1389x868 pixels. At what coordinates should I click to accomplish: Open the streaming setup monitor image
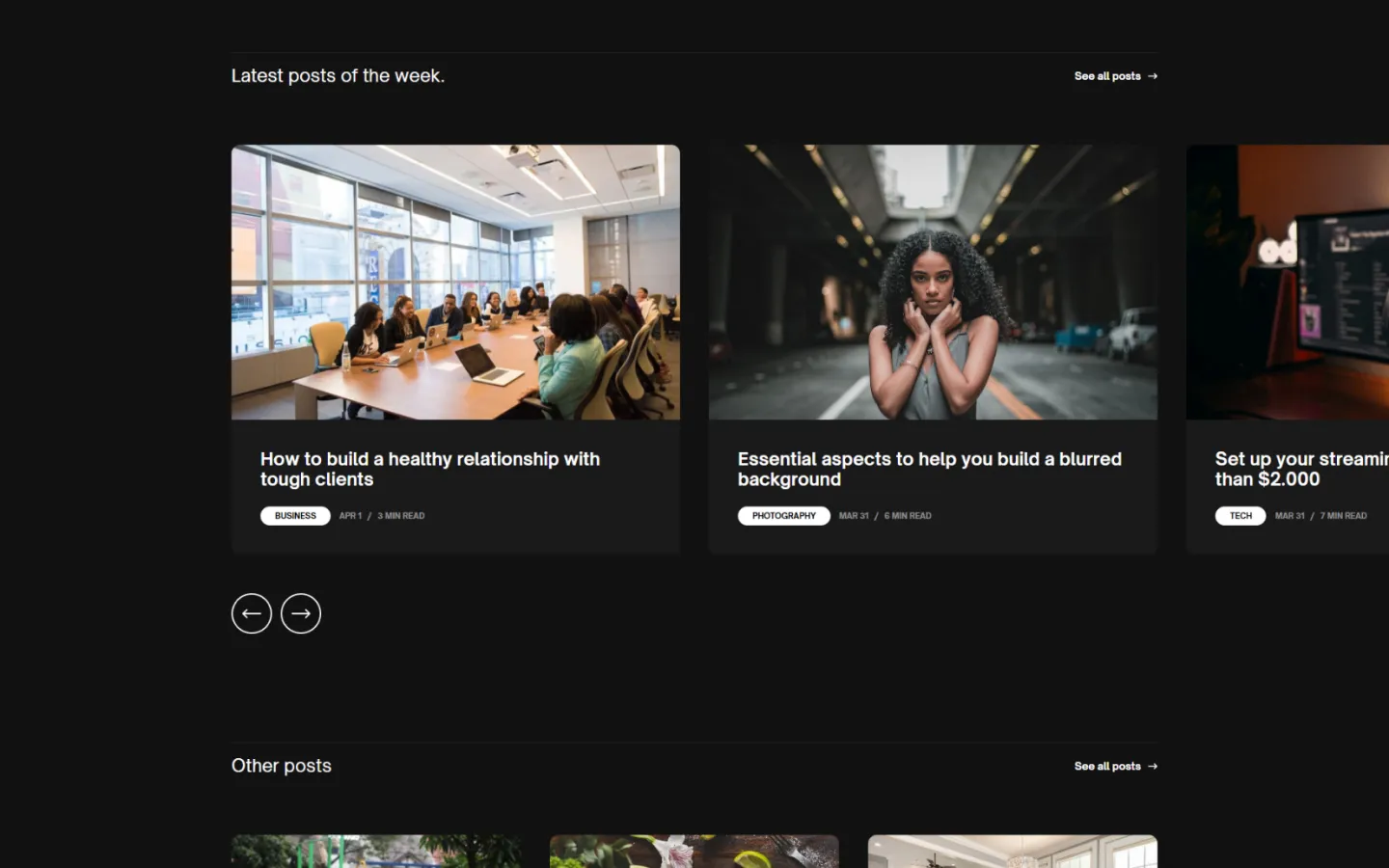pos(1288,283)
